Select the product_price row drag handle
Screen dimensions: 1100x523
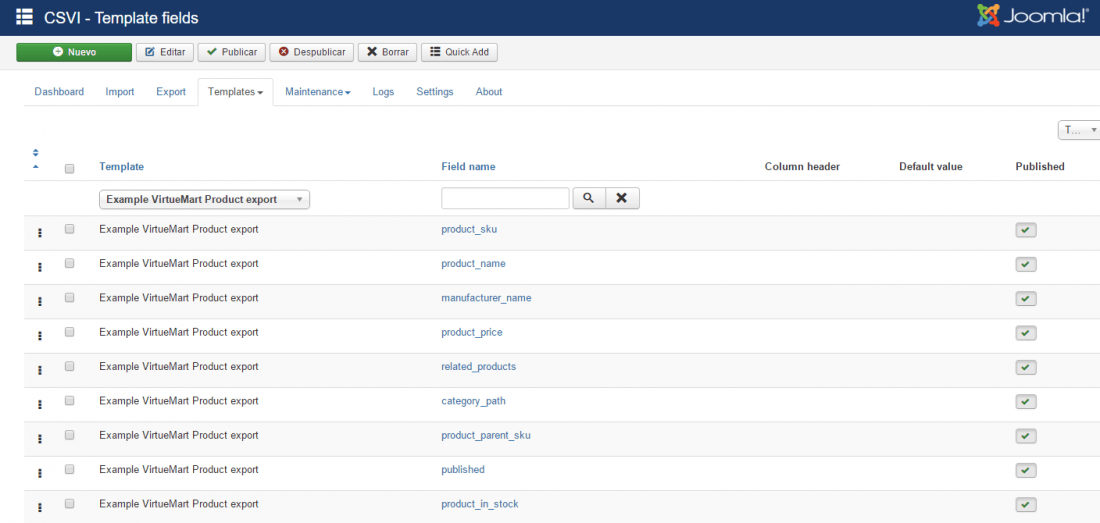click(40, 336)
